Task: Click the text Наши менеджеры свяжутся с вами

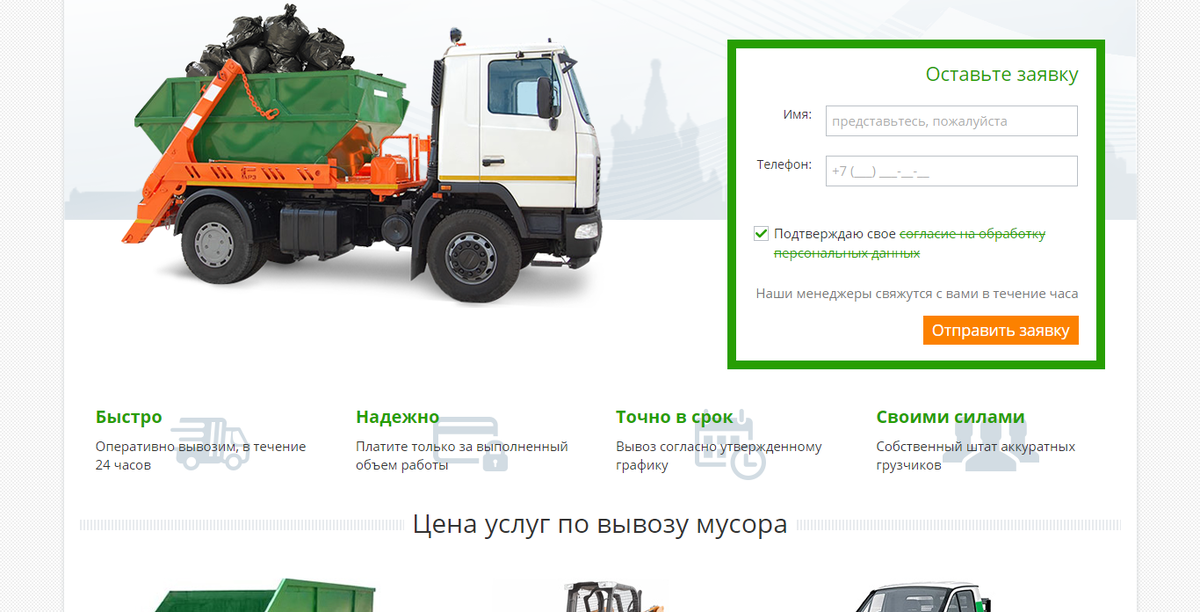Action: (x=917, y=294)
